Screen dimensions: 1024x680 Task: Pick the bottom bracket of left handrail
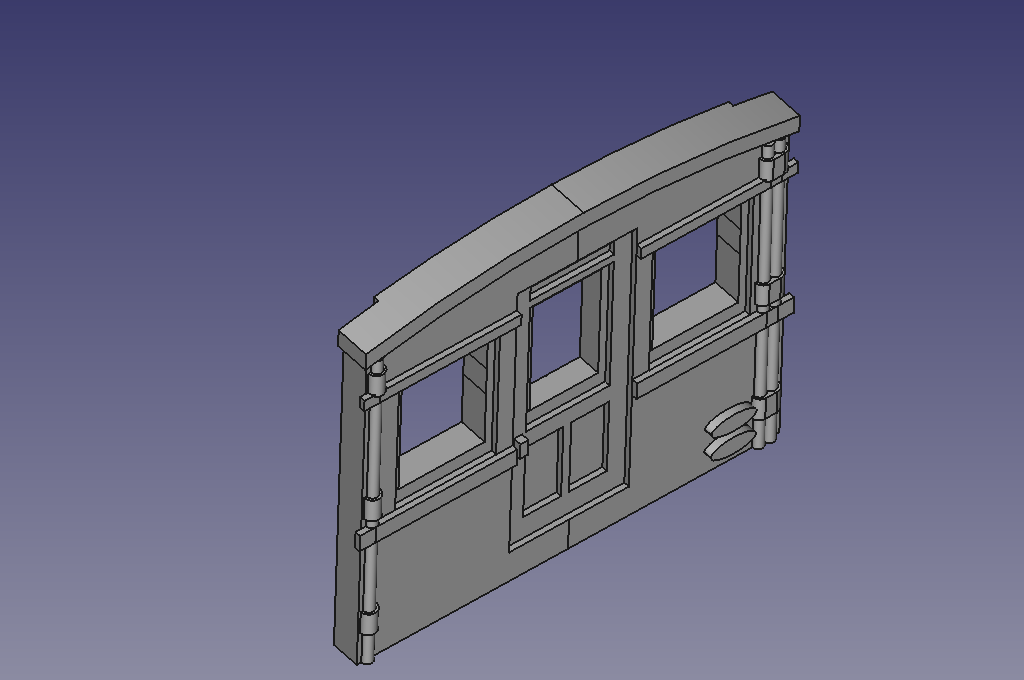pos(370,620)
